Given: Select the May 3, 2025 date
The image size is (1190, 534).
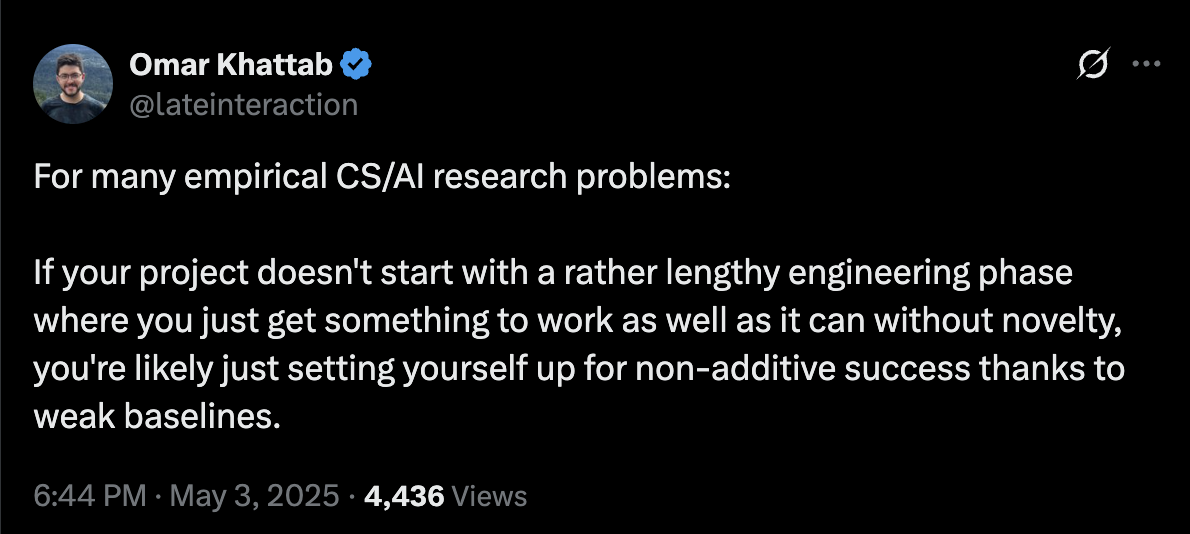Looking at the screenshot, I should [253, 496].
